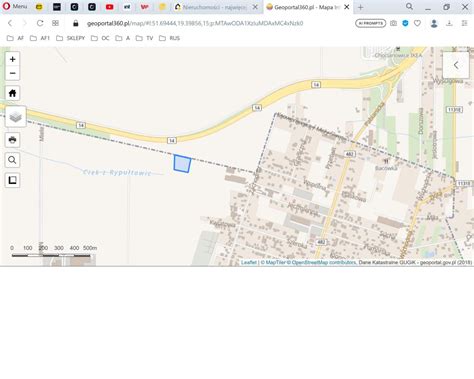Image resolution: width=474 pixels, height=379 pixels.
Task: Open the YouTube pinned tab
Action: tap(109, 7)
